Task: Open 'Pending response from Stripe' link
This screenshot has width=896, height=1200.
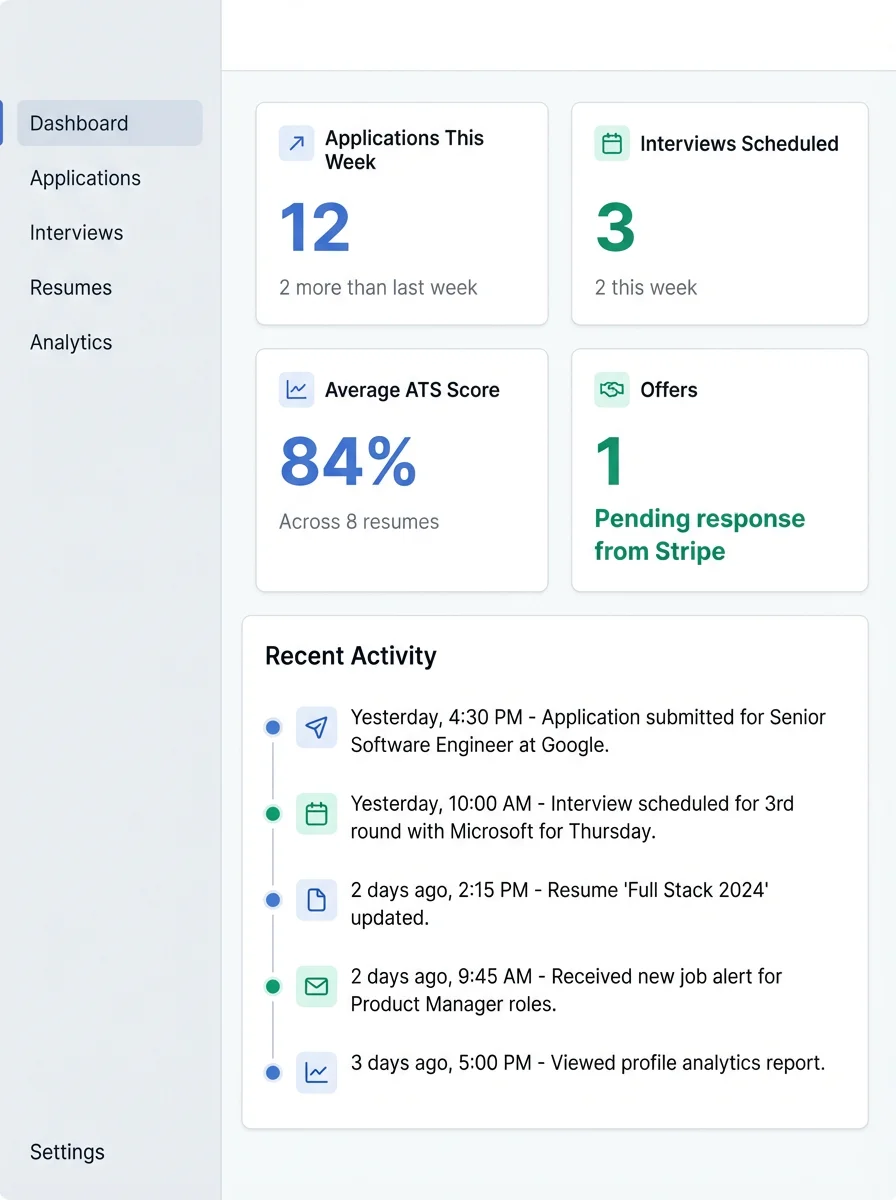Action: tap(700, 535)
